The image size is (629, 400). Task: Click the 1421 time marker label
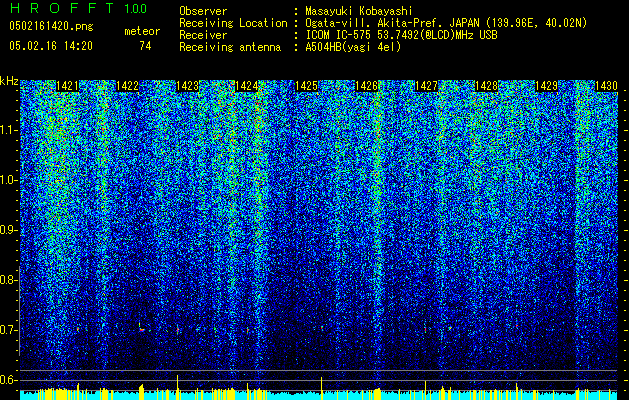(x=67, y=86)
